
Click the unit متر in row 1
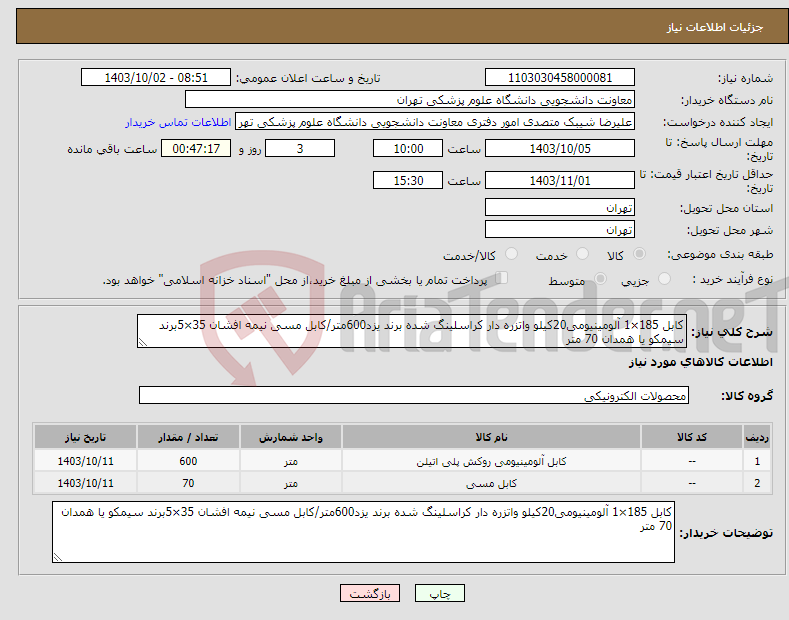coord(291,461)
